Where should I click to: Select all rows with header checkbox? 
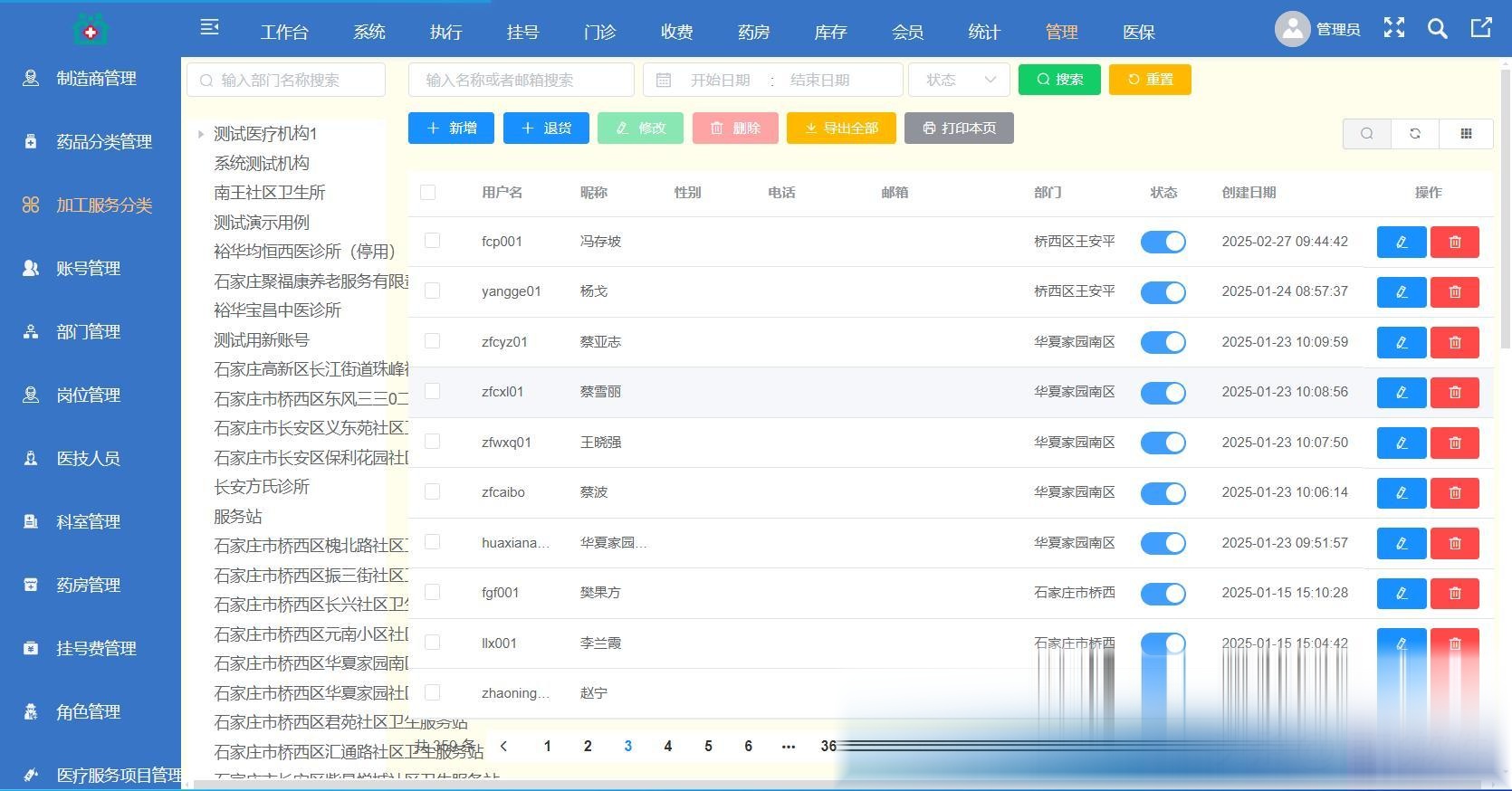tap(428, 192)
